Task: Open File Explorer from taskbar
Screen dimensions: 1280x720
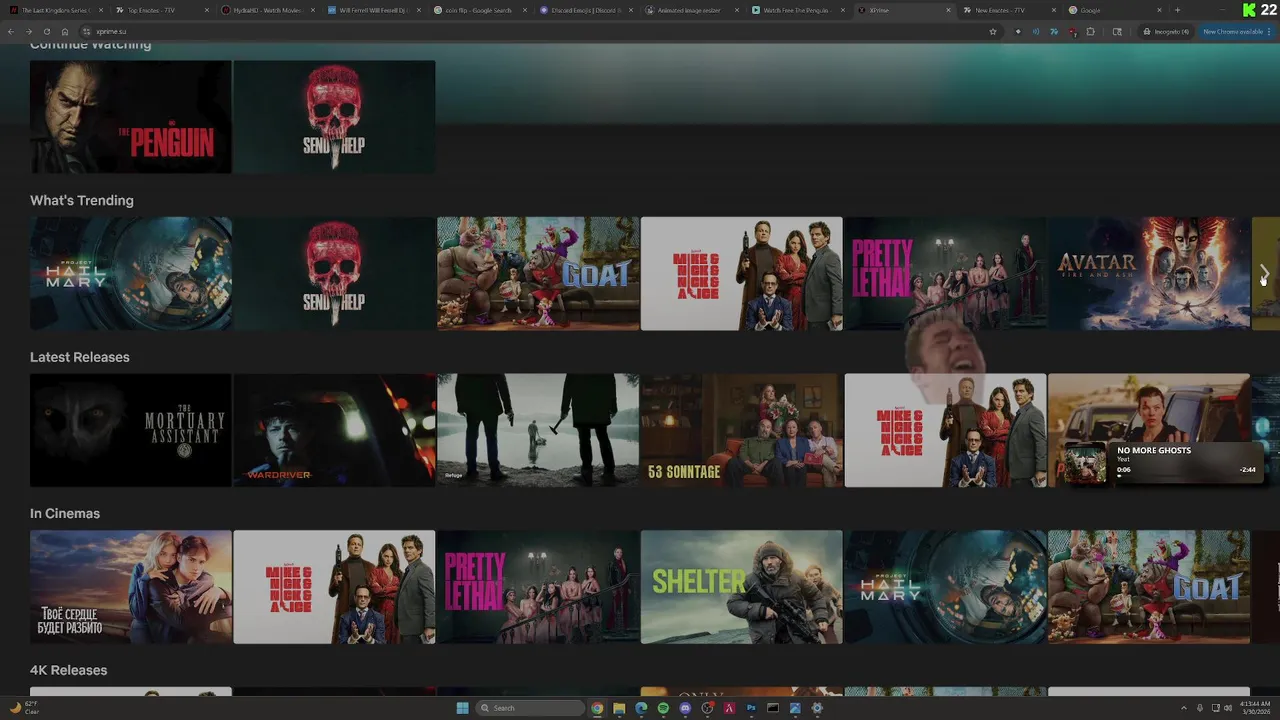Action: 619,708
